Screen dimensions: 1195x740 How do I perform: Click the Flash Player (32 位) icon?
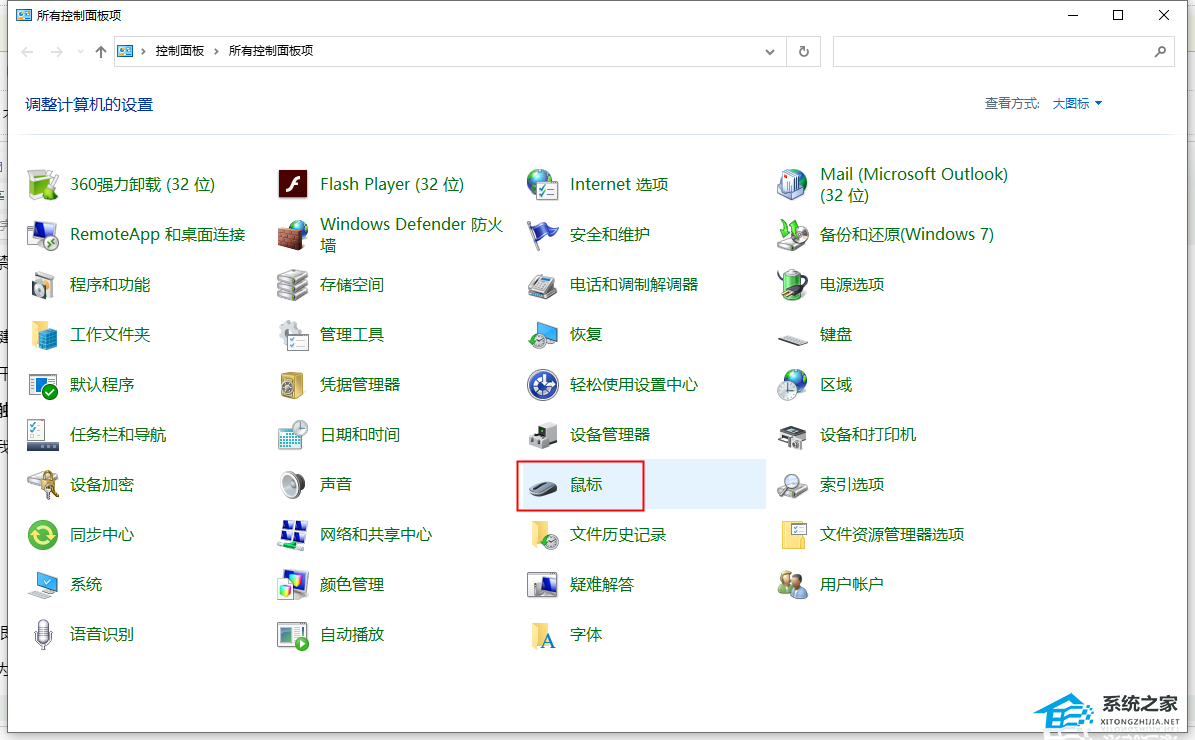coord(292,185)
